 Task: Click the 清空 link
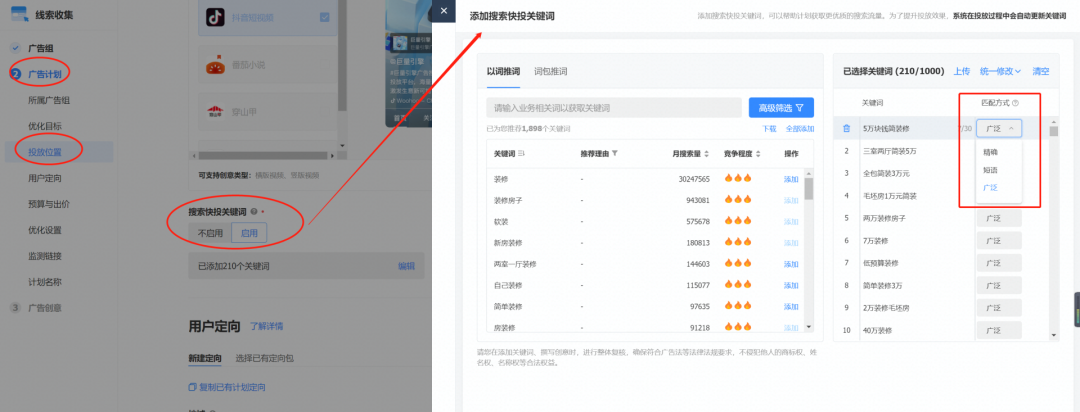pyautogui.click(x=1041, y=72)
